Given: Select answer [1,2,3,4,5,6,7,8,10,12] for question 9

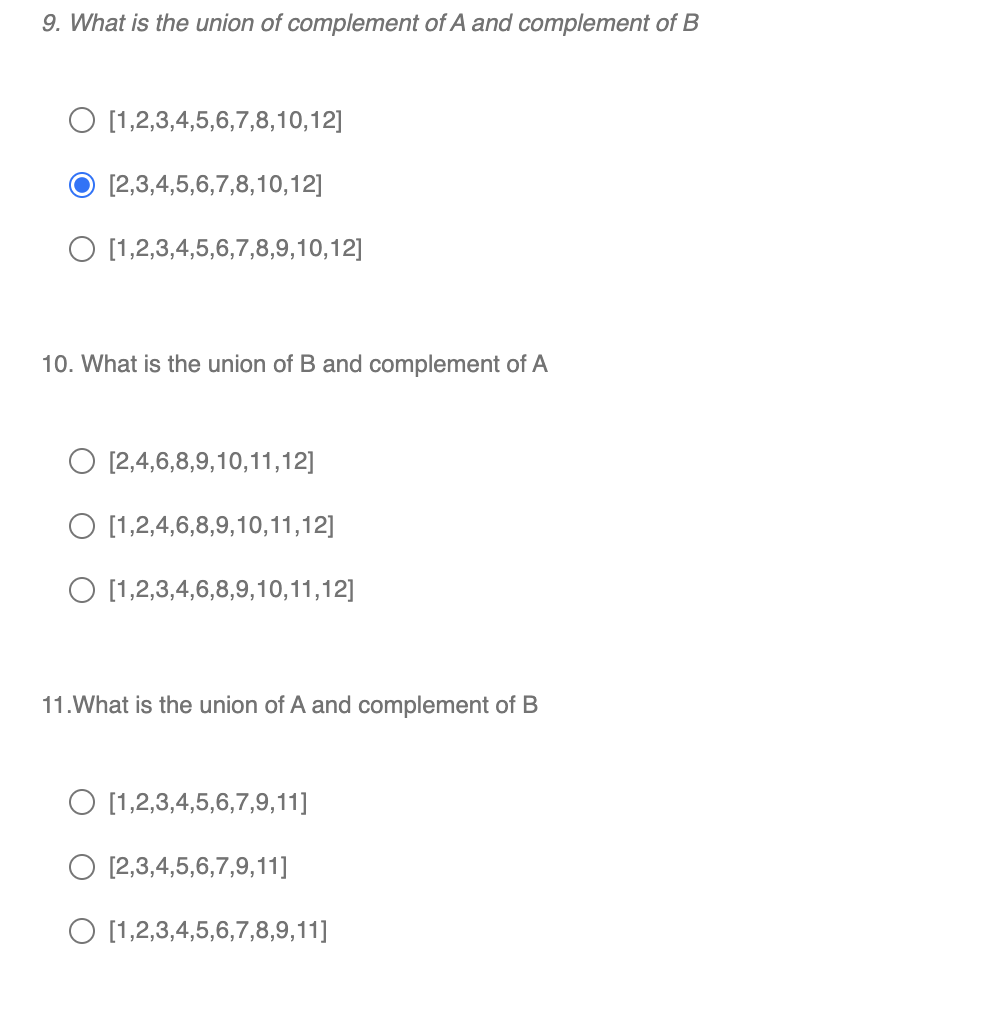Looking at the screenshot, I should click(82, 120).
